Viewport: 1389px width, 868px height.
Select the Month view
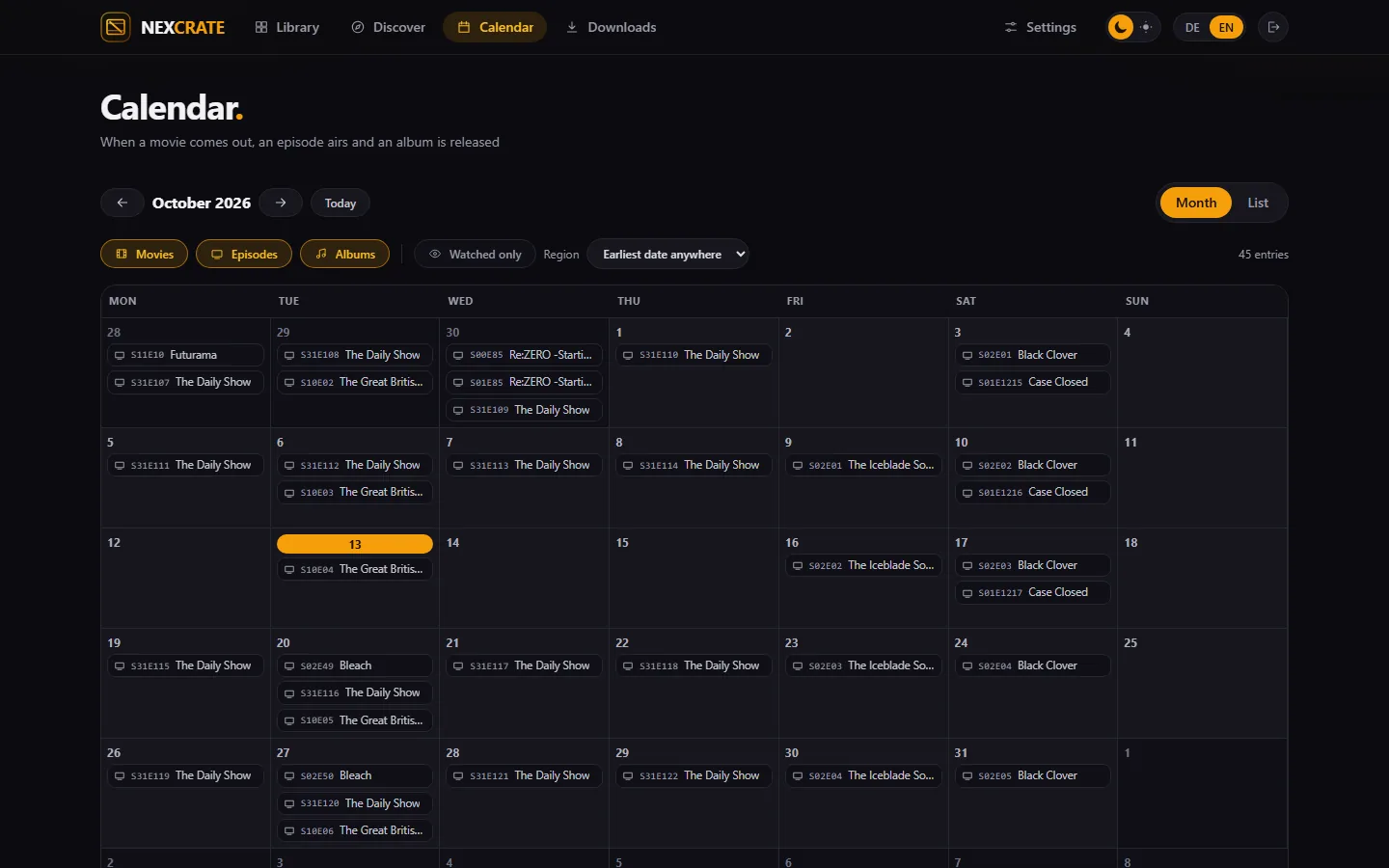tap(1196, 203)
